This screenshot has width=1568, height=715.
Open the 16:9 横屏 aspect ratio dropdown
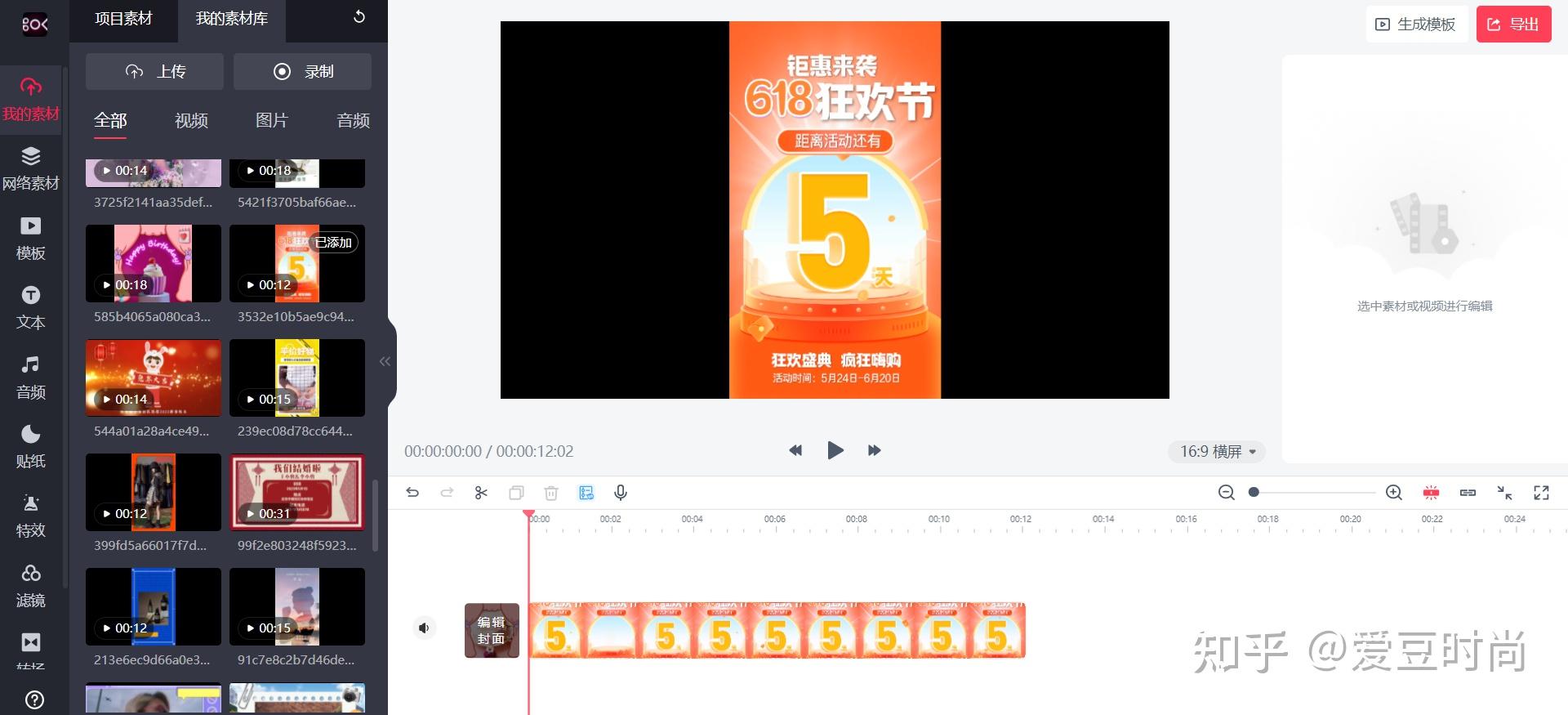pos(1217,451)
